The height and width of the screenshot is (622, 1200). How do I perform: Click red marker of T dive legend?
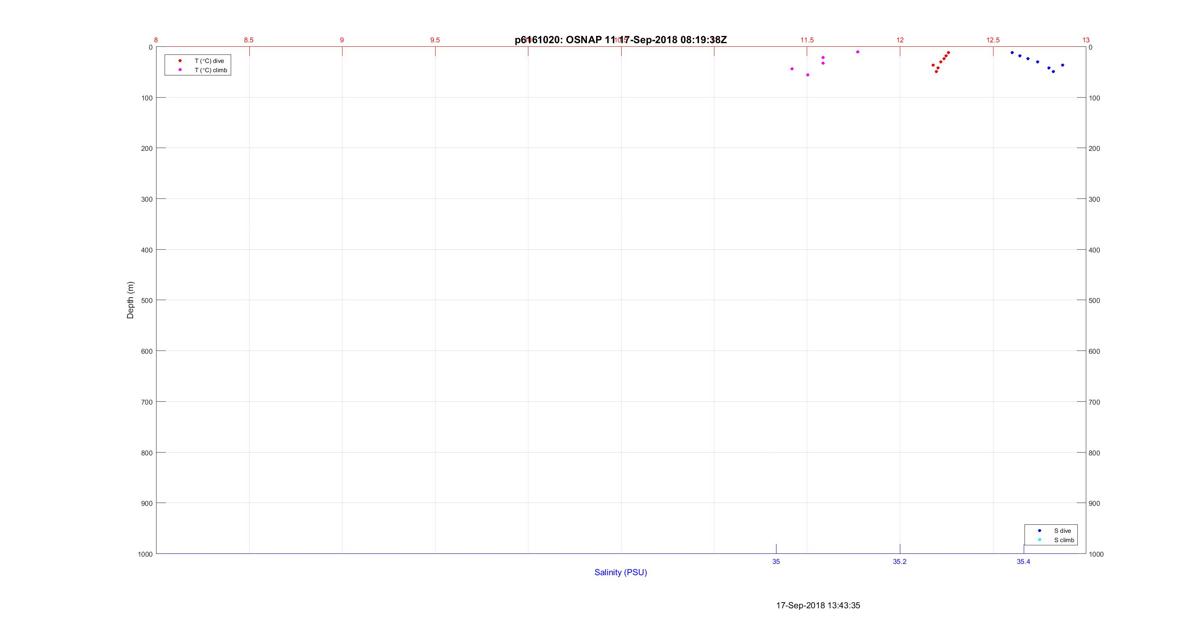click(180, 61)
